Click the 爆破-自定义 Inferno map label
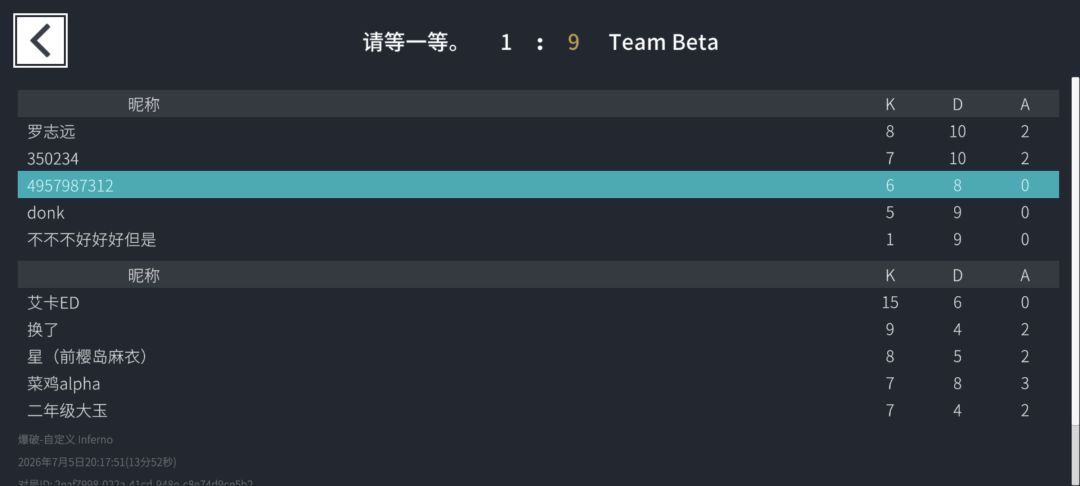 point(65,439)
